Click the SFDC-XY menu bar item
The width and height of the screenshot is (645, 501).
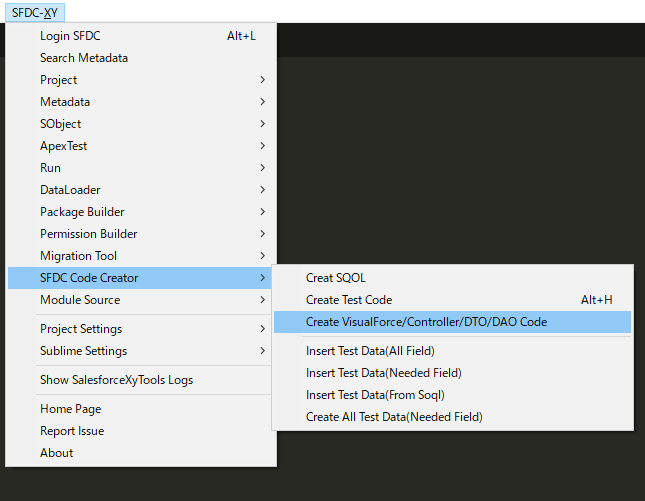[x=35, y=13]
